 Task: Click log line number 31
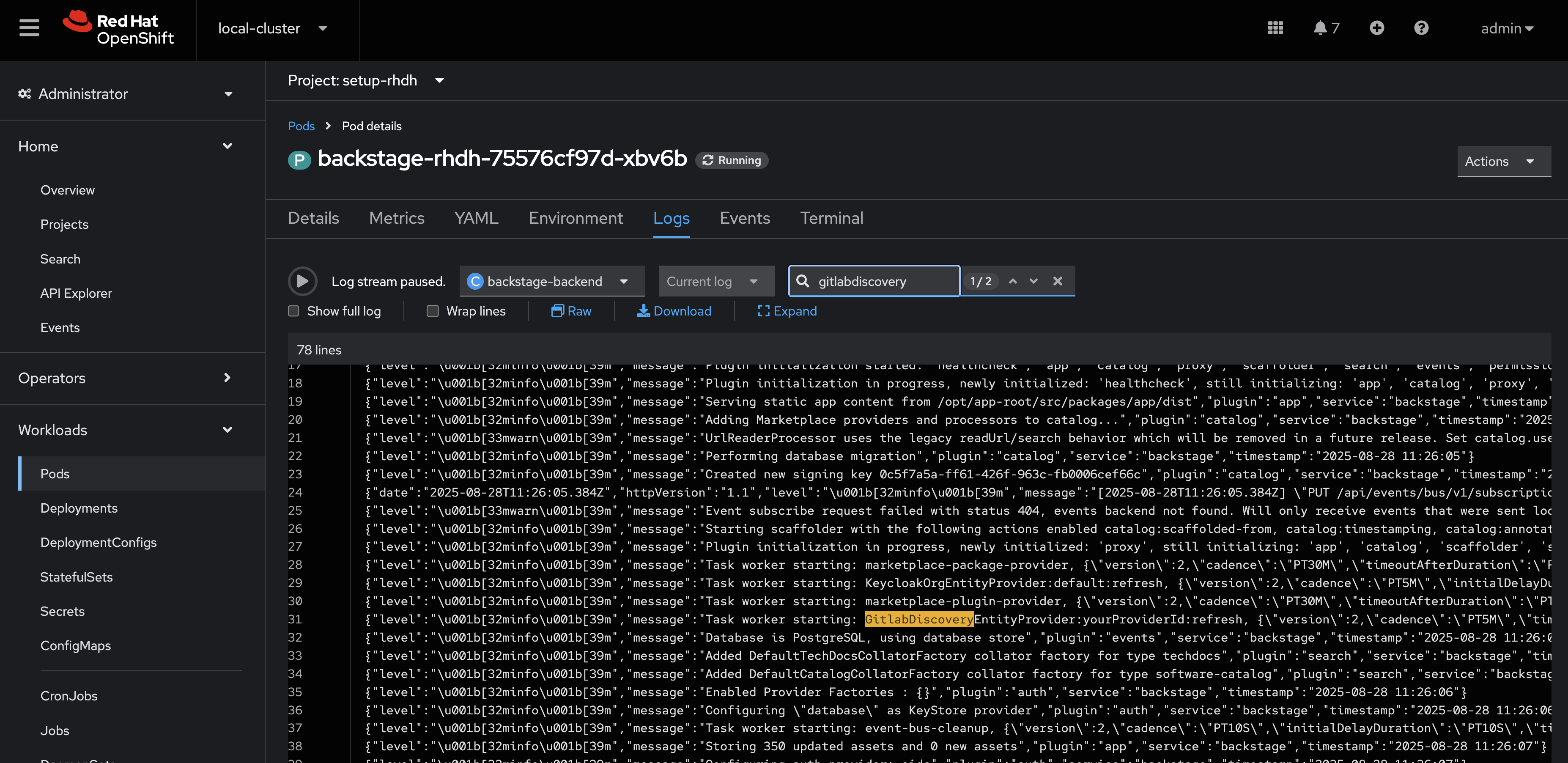[x=295, y=619]
